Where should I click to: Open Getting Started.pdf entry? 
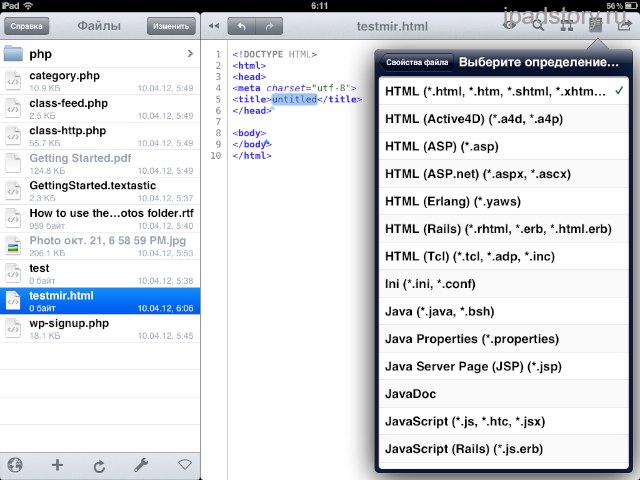100,164
